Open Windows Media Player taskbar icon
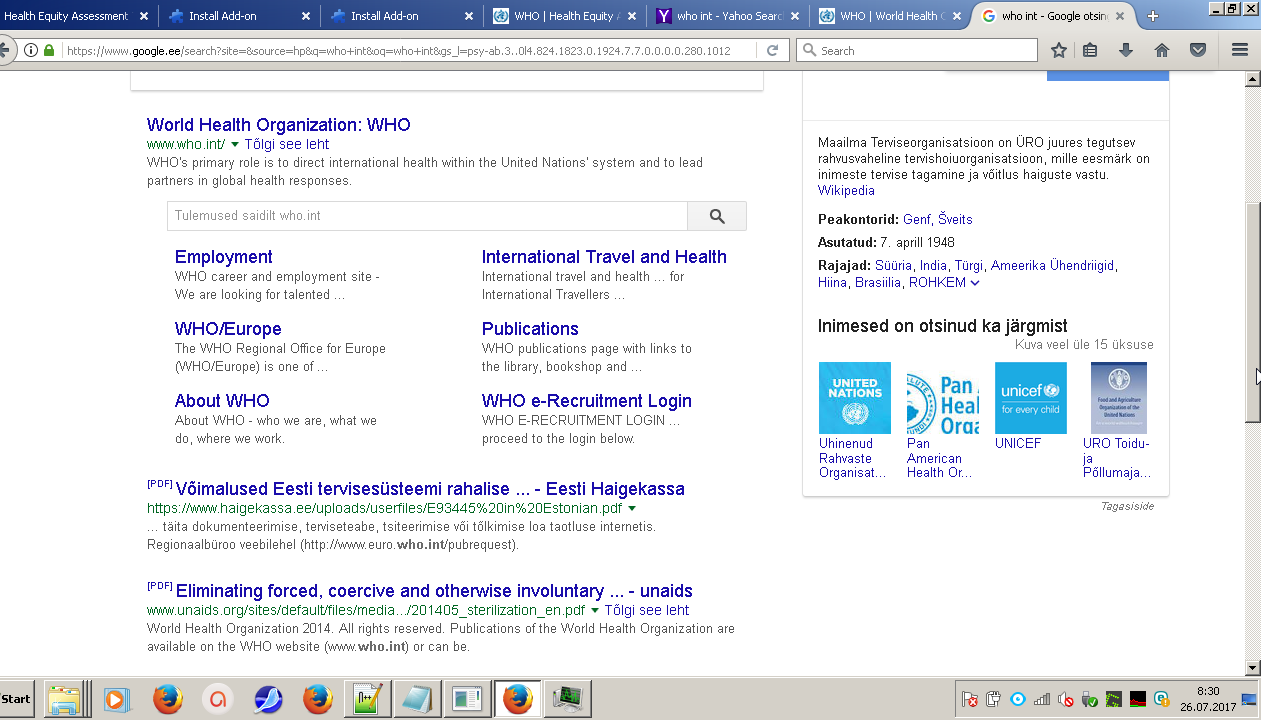Image resolution: width=1261 pixels, height=720 pixels. (x=117, y=699)
